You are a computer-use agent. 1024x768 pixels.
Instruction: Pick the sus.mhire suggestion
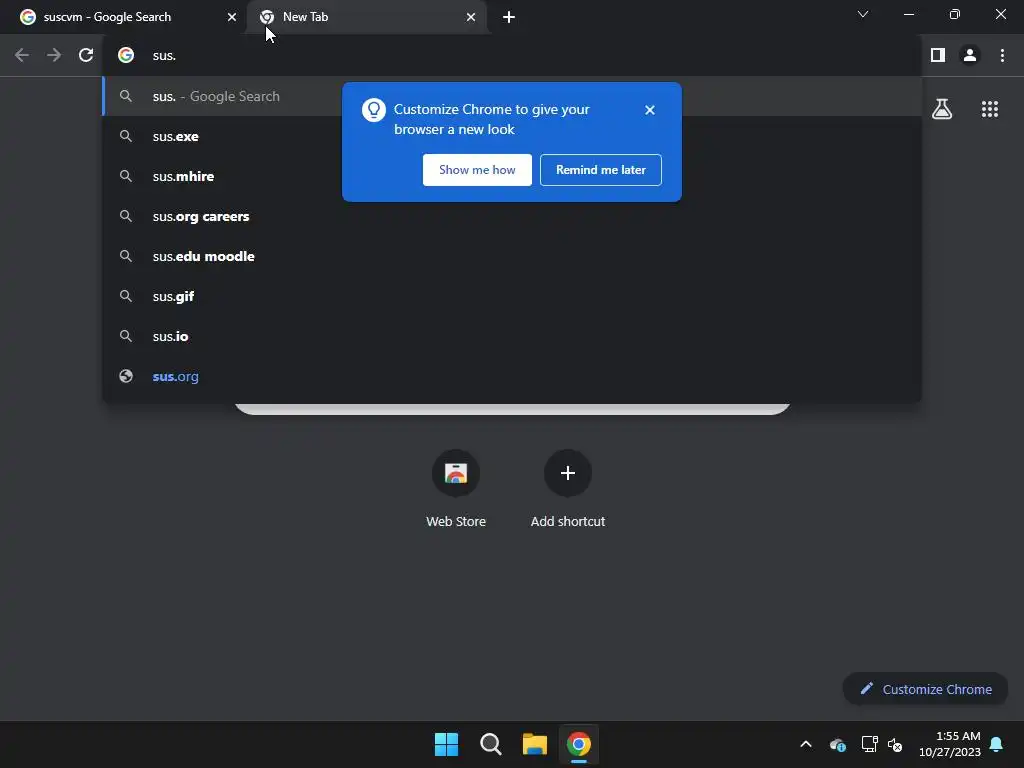513,176
